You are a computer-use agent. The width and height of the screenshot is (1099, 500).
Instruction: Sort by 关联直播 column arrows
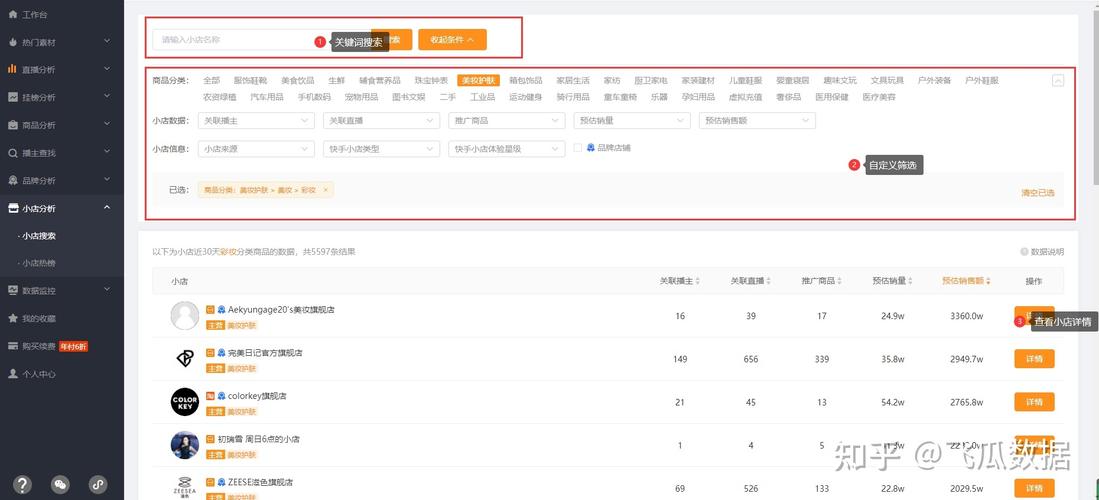point(768,281)
